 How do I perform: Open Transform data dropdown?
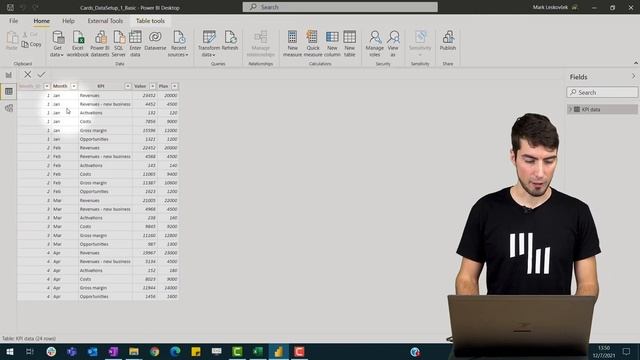(x=209, y=43)
